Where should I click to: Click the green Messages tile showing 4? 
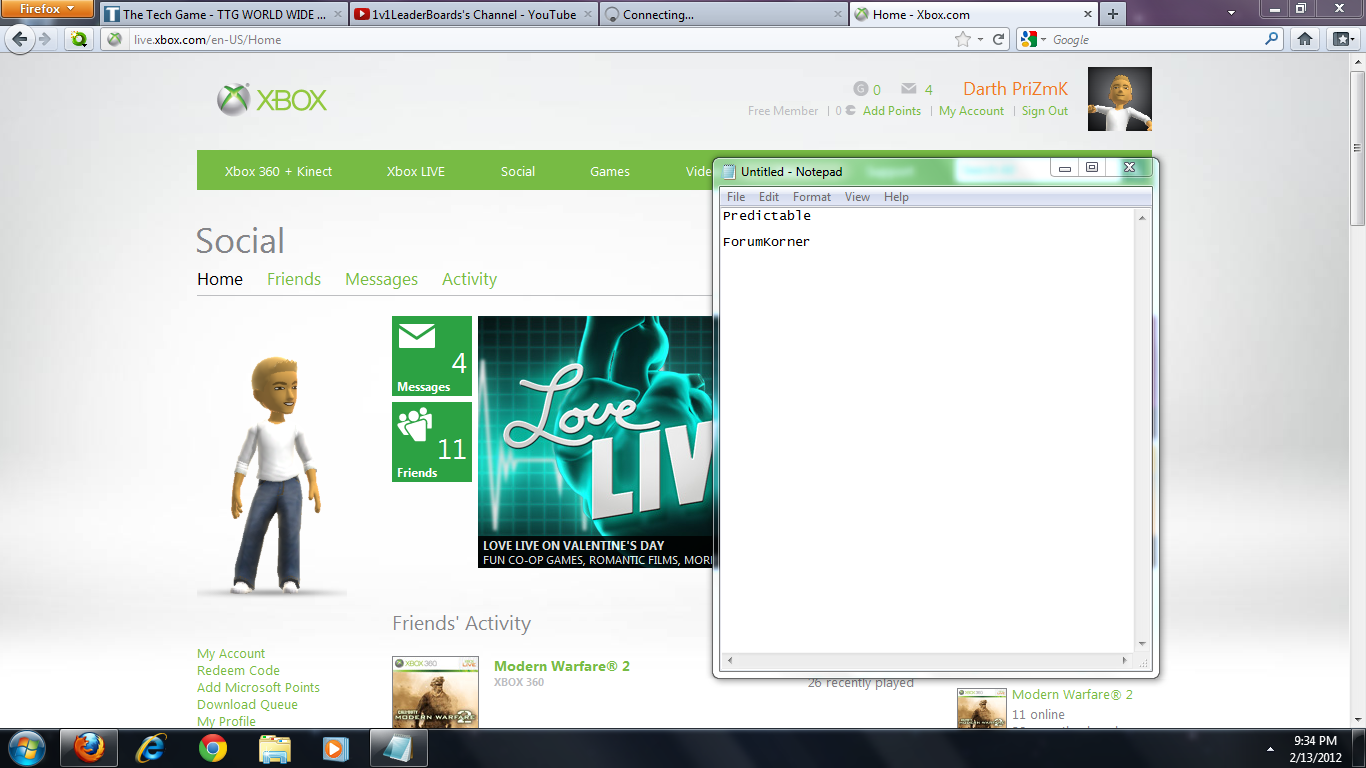coord(432,356)
